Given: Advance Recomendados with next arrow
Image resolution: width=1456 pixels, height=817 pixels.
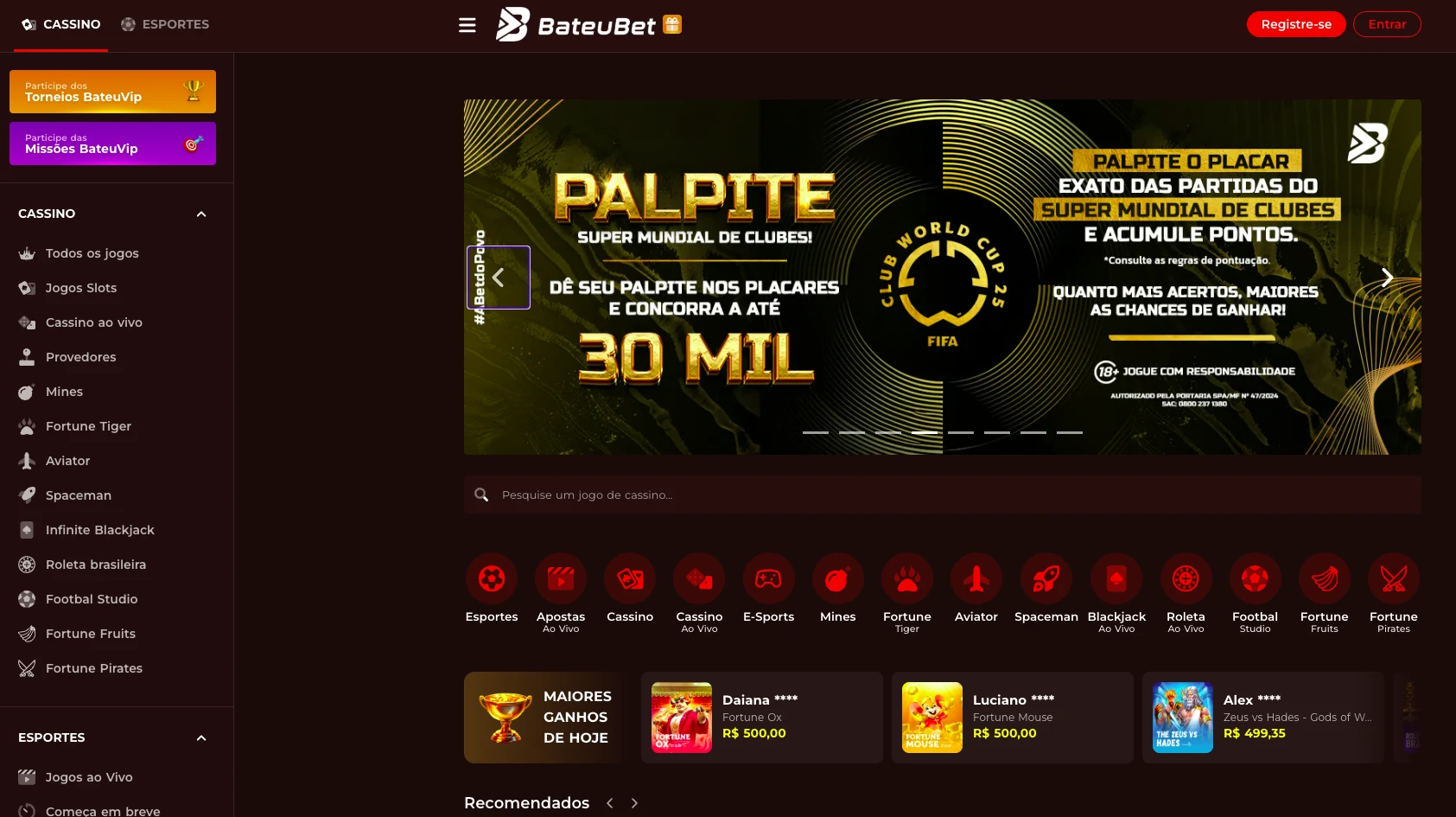Looking at the screenshot, I should tap(634, 803).
